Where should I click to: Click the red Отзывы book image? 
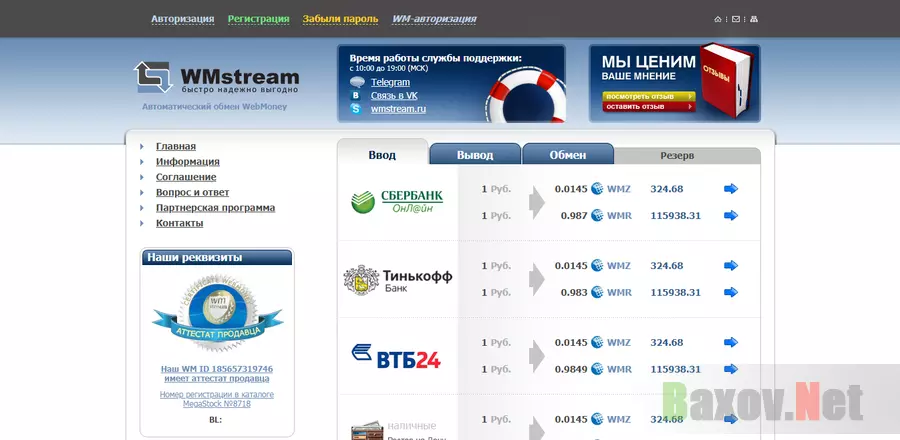click(x=726, y=79)
